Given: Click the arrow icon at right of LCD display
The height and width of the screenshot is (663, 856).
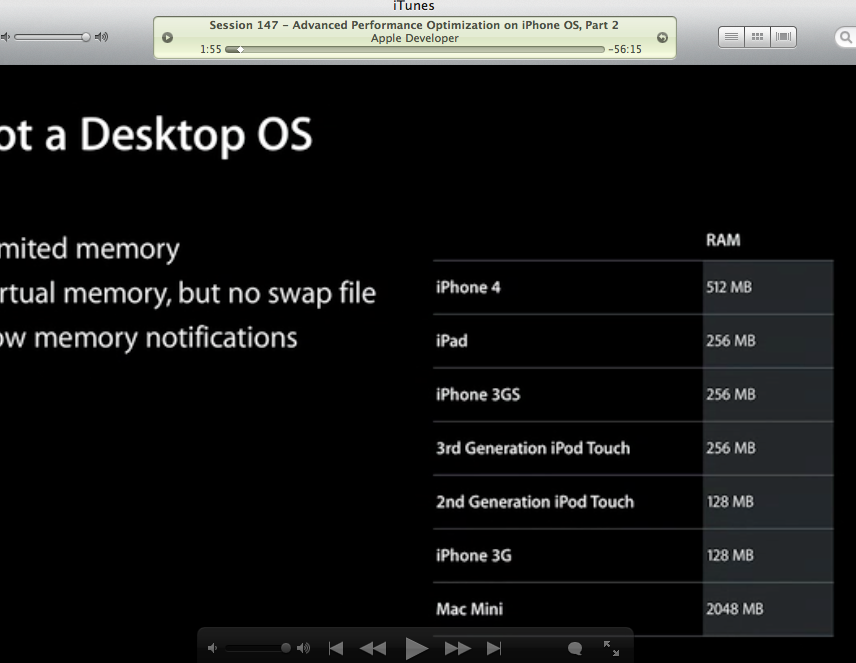Looking at the screenshot, I should [x=662, y=38].
